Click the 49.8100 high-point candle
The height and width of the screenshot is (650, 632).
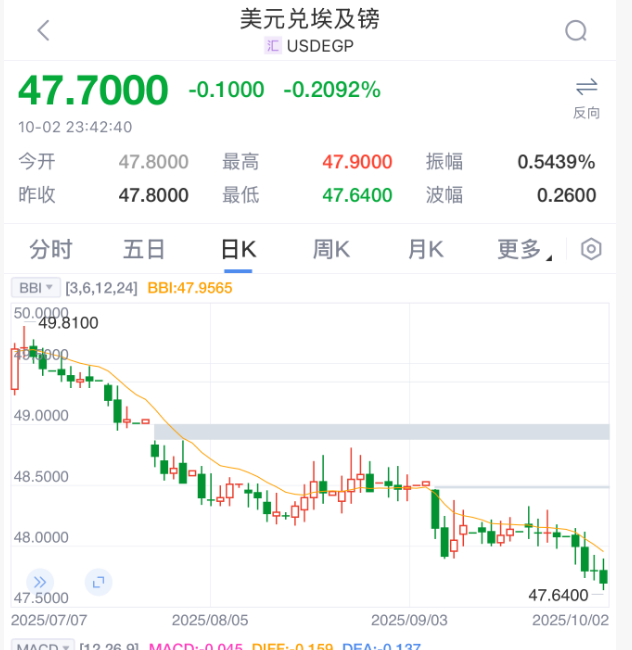click(24, 346)
